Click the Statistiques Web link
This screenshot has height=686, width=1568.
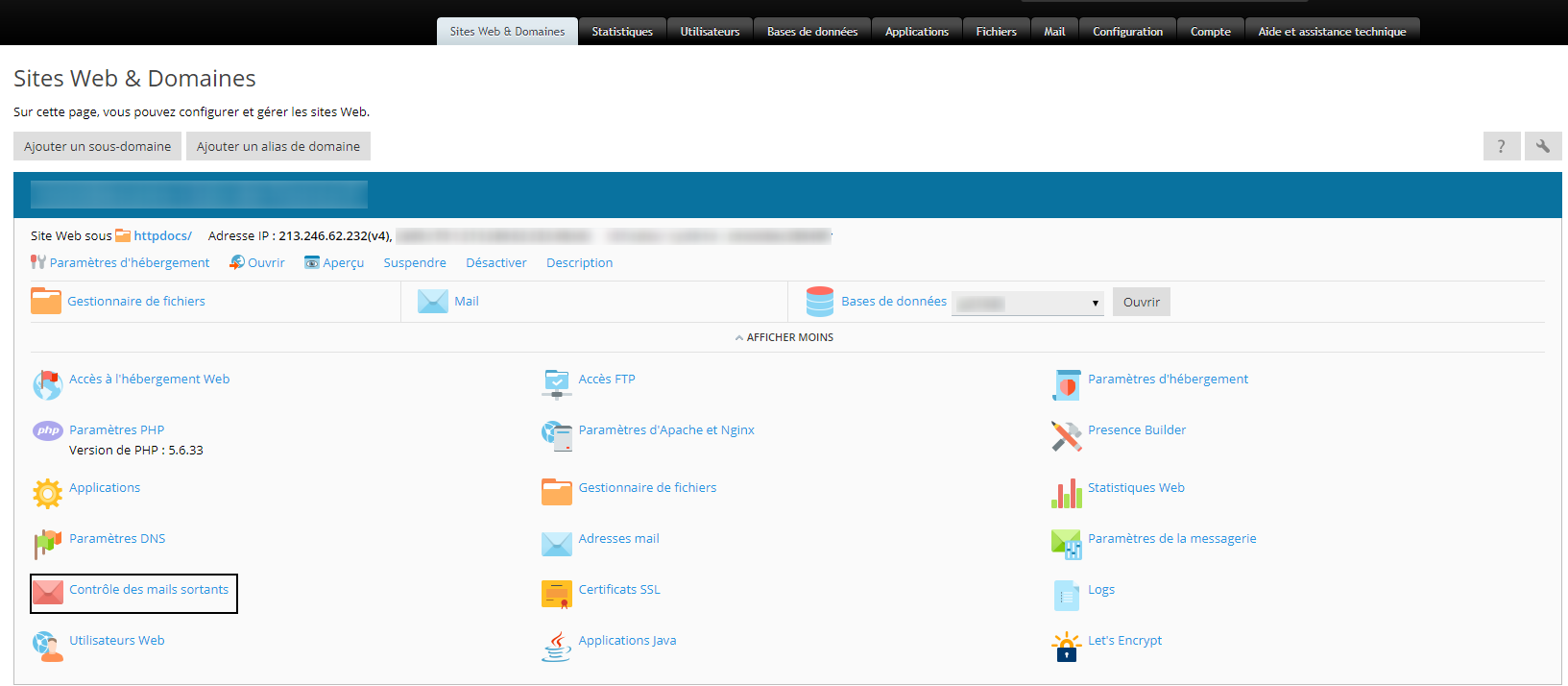click(1136, 487)
